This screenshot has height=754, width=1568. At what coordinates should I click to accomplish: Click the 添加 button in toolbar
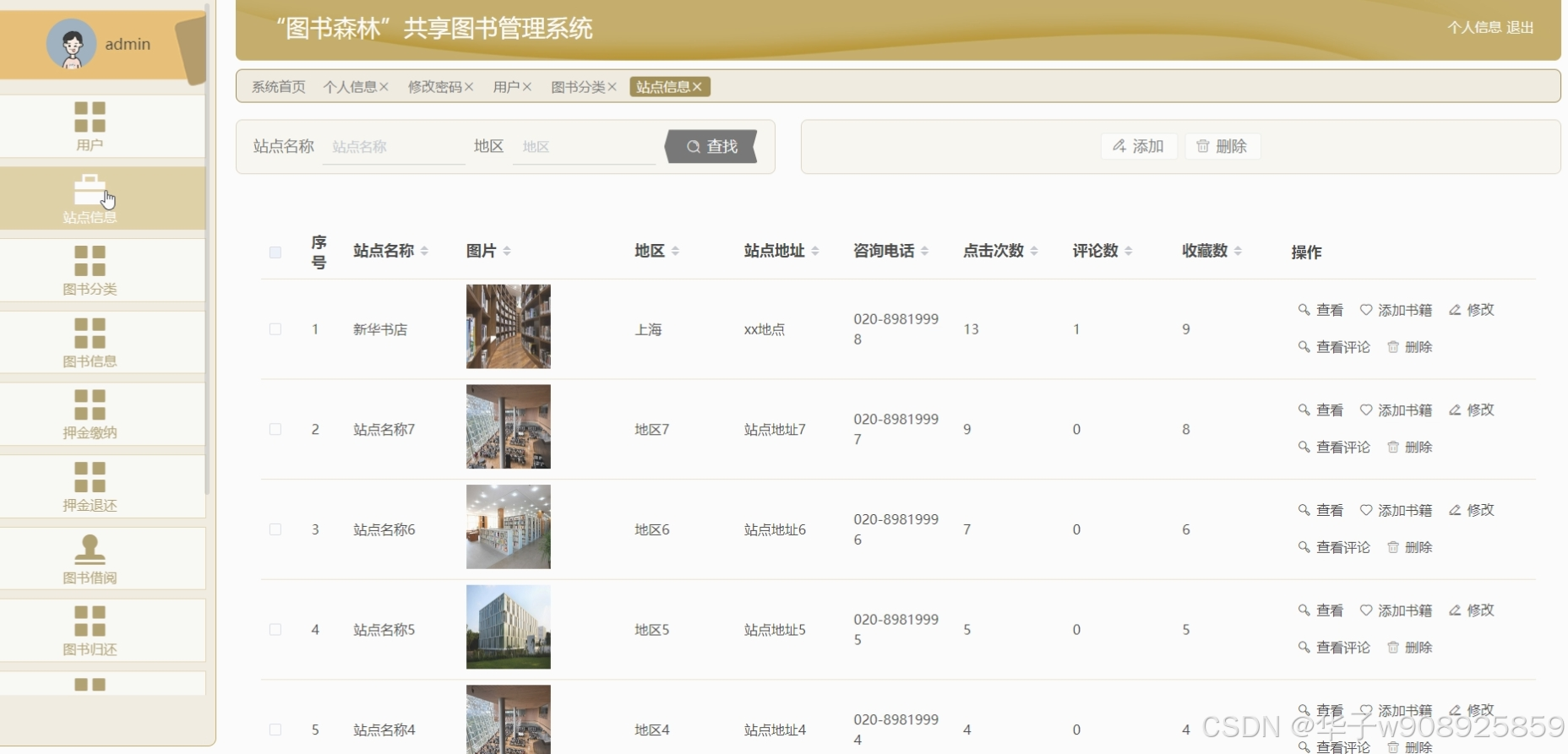(1138, 146)
